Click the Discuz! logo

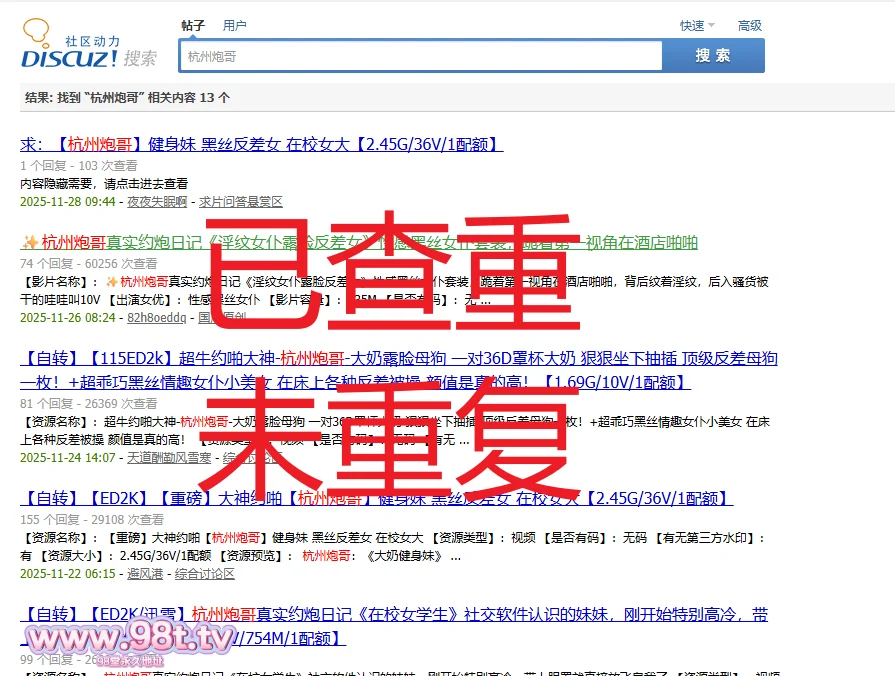pyautogui.click(x=70, y=58)
